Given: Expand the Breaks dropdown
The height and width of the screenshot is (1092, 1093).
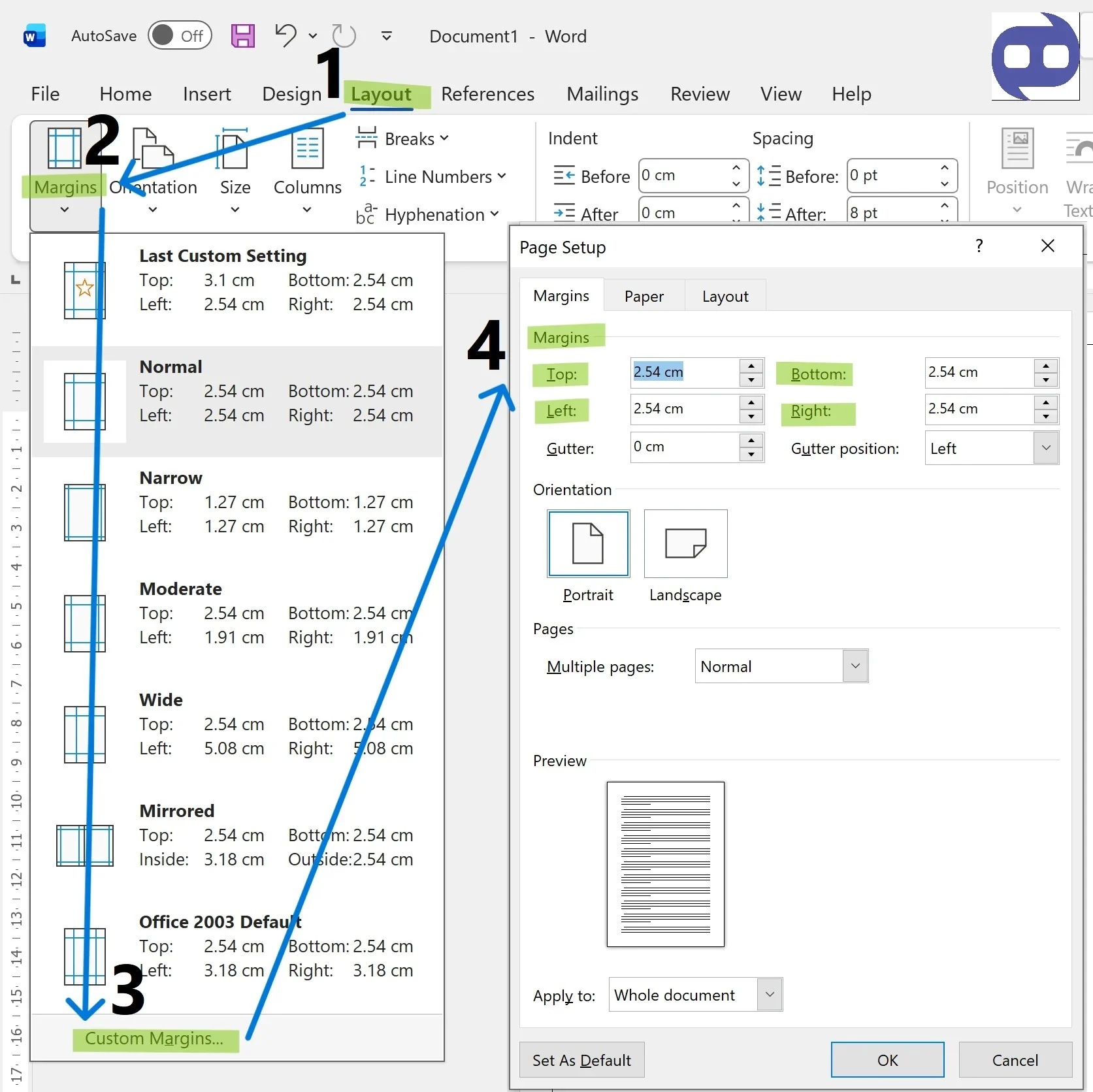Looking at the screenshot, I should coord(444,138).
